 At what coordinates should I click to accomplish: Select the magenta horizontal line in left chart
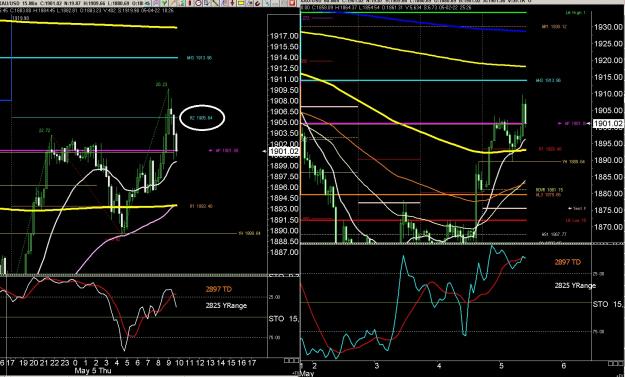click(88, 151)
